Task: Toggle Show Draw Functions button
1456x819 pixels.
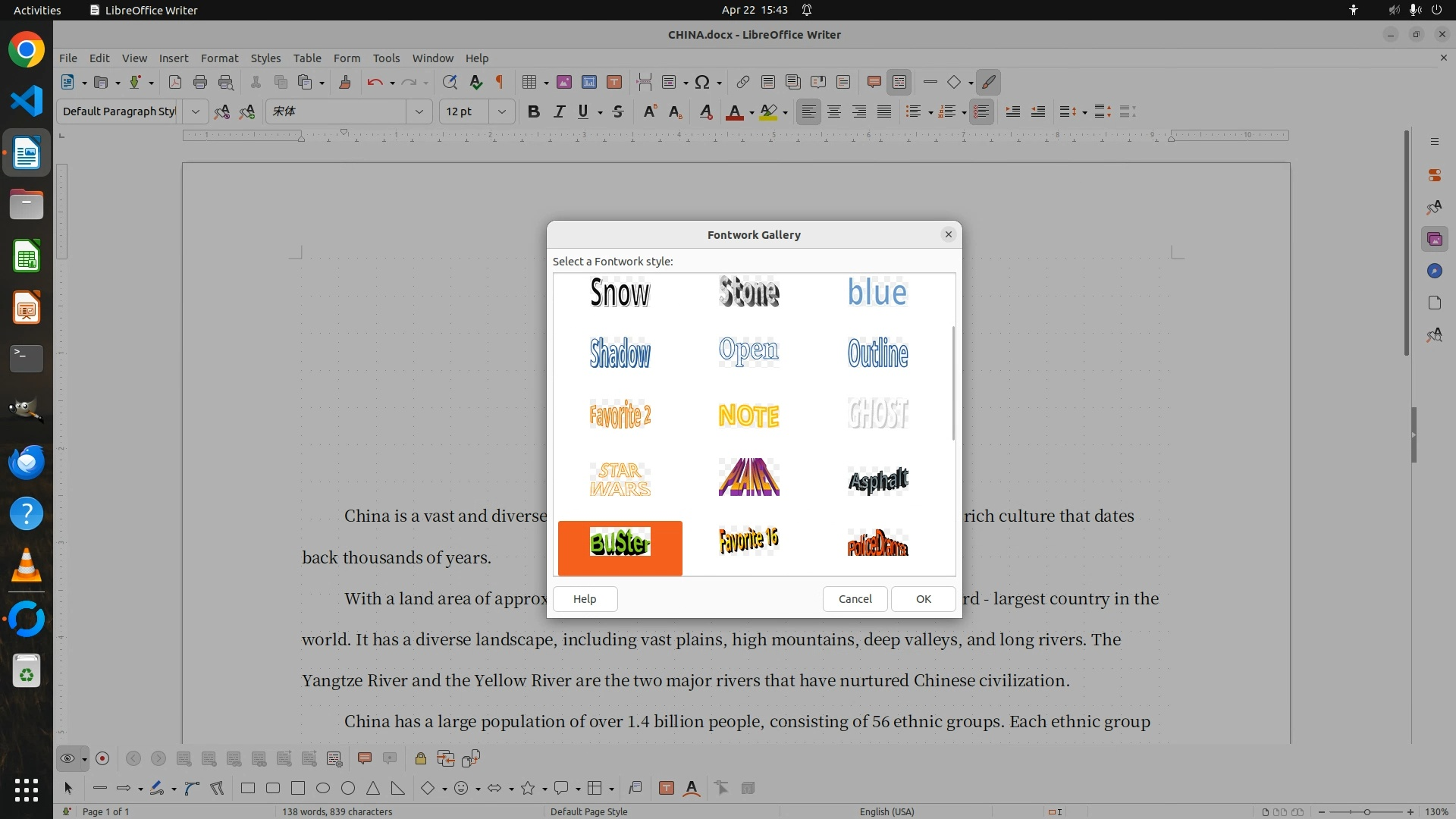Action: pos(988,82)
